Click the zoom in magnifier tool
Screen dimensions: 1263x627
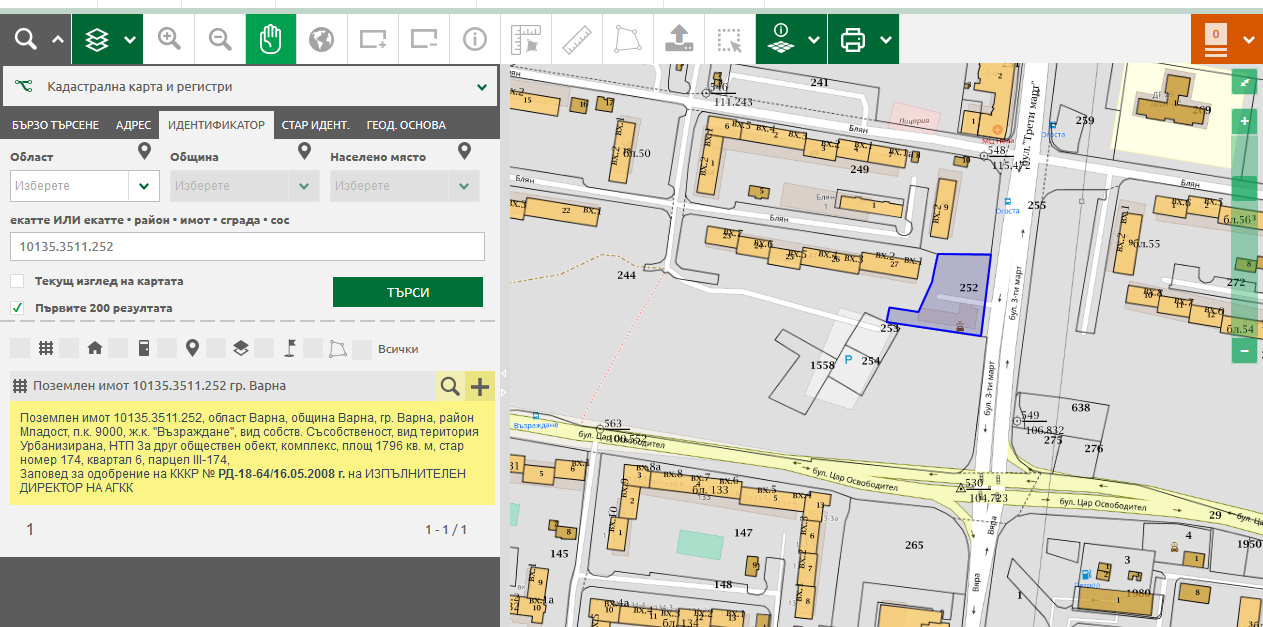(169, 39)
